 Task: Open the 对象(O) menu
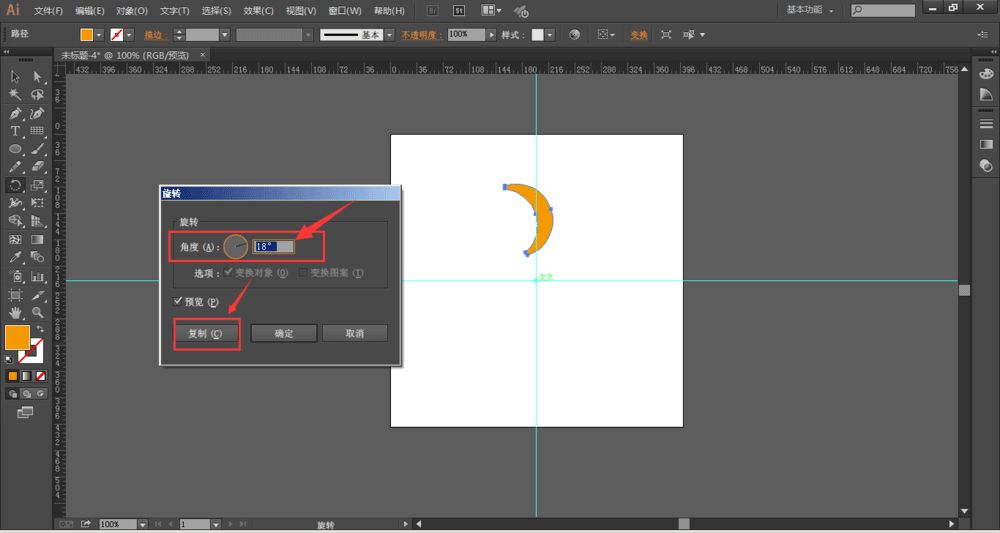(x=131, y=11)
